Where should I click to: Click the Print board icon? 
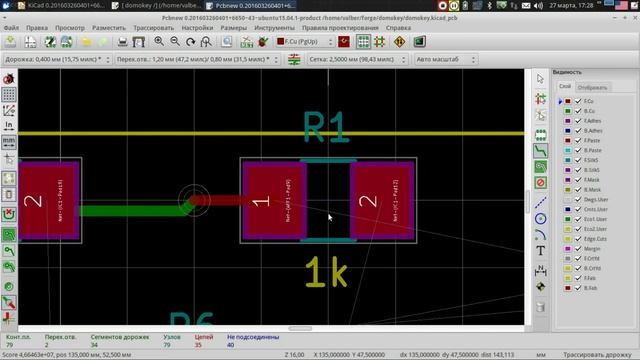(x=122, y=41)
